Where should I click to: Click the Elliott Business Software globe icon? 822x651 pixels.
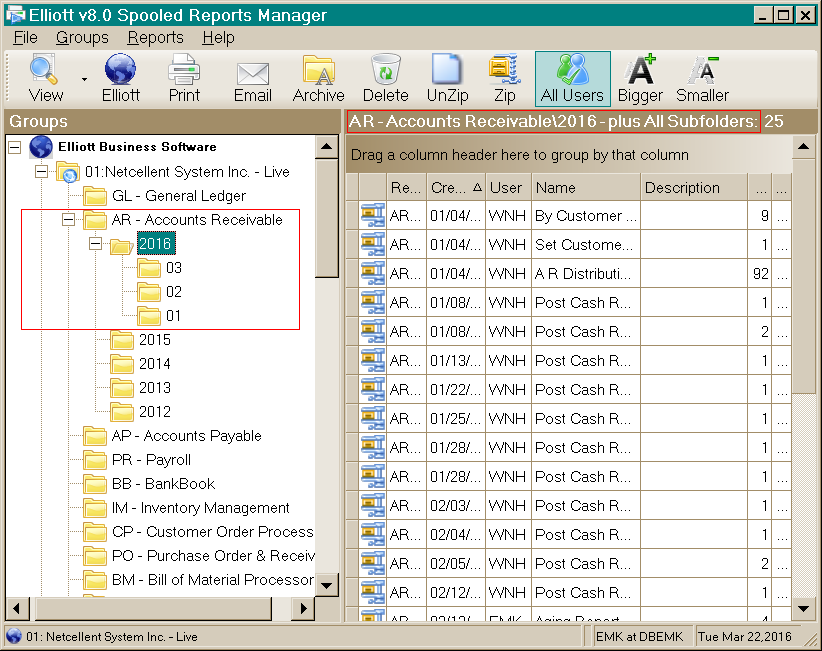pos(40,147)
